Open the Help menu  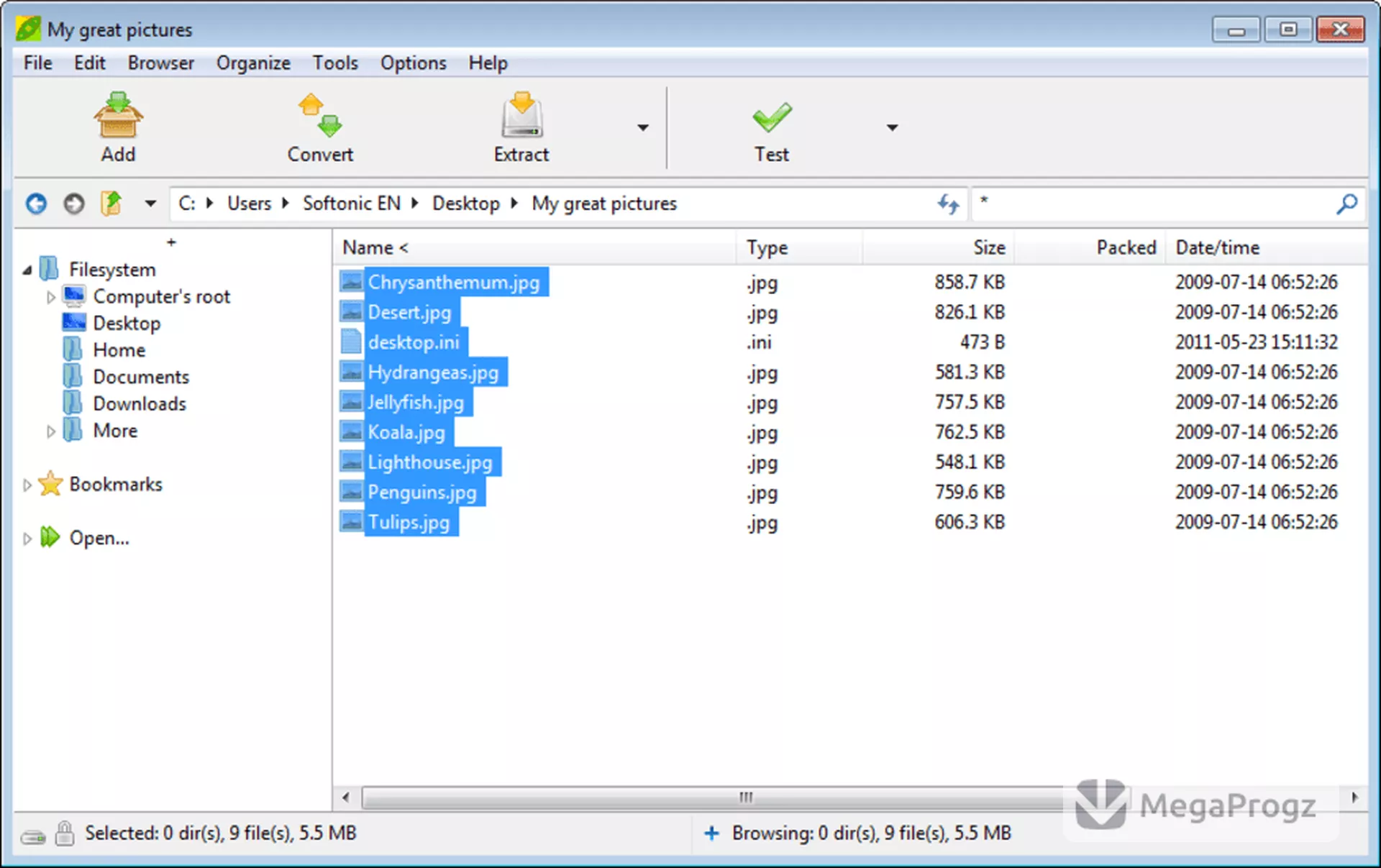(488, 63)
